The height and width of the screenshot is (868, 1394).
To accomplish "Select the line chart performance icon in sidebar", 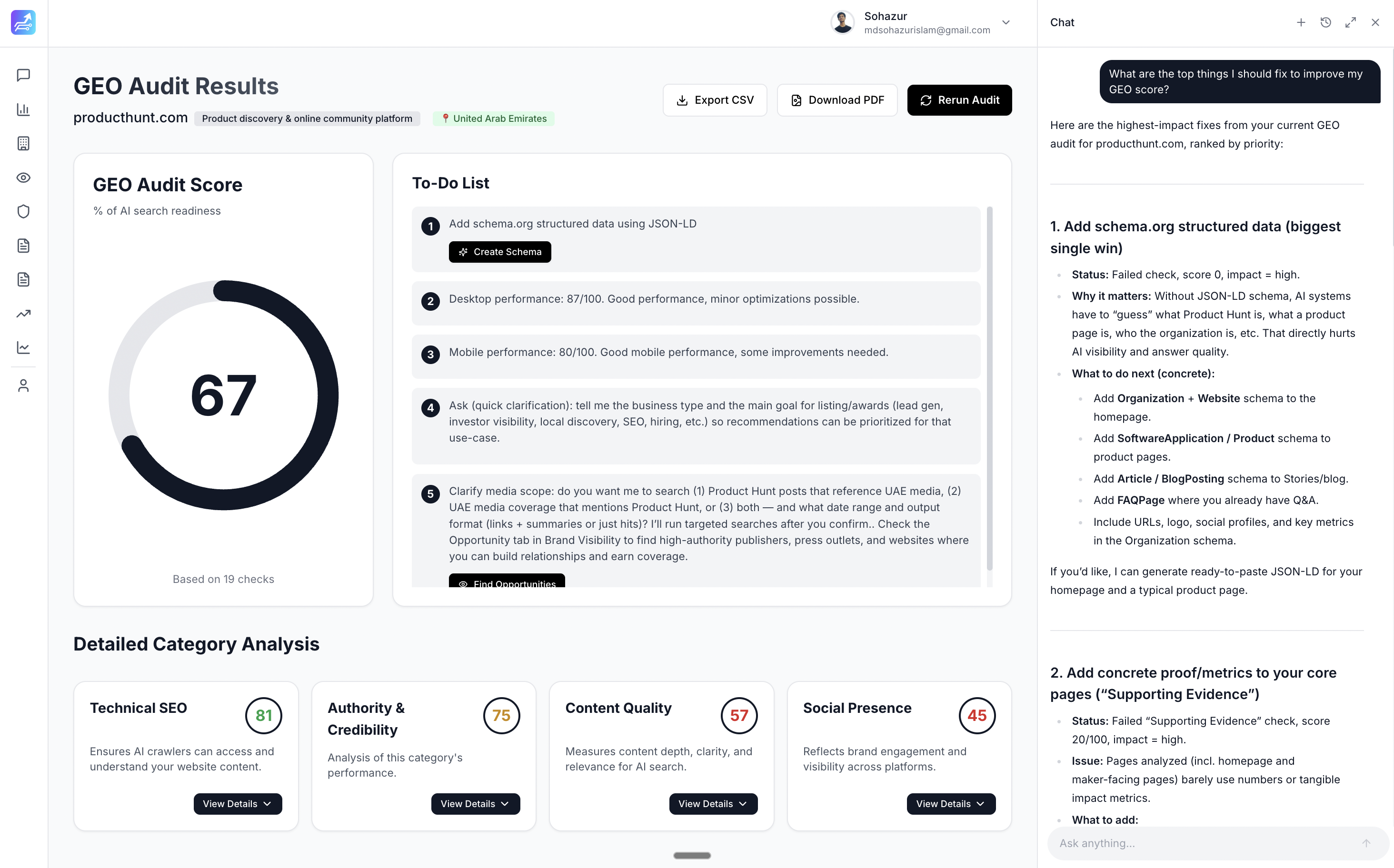I will (23, 347).
